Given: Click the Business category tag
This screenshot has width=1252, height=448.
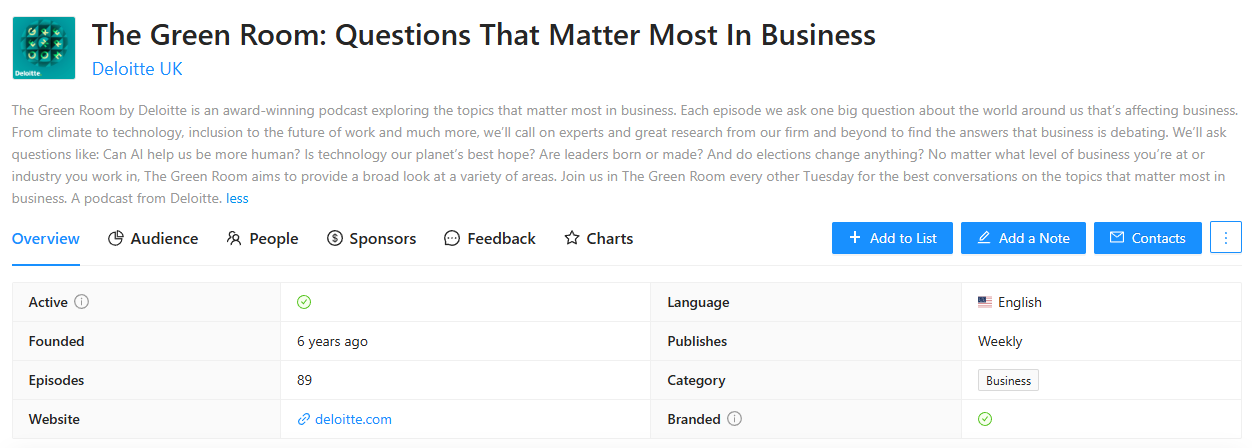Looking at the screenshot, I should coord(1008,380).
